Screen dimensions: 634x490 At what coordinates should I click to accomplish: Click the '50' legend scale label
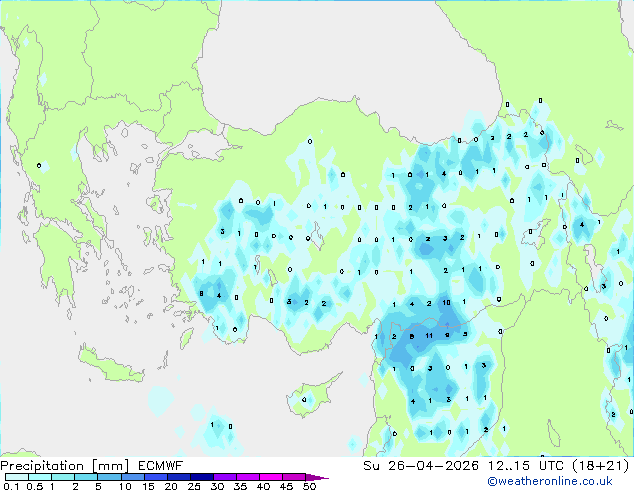point(309,486)
